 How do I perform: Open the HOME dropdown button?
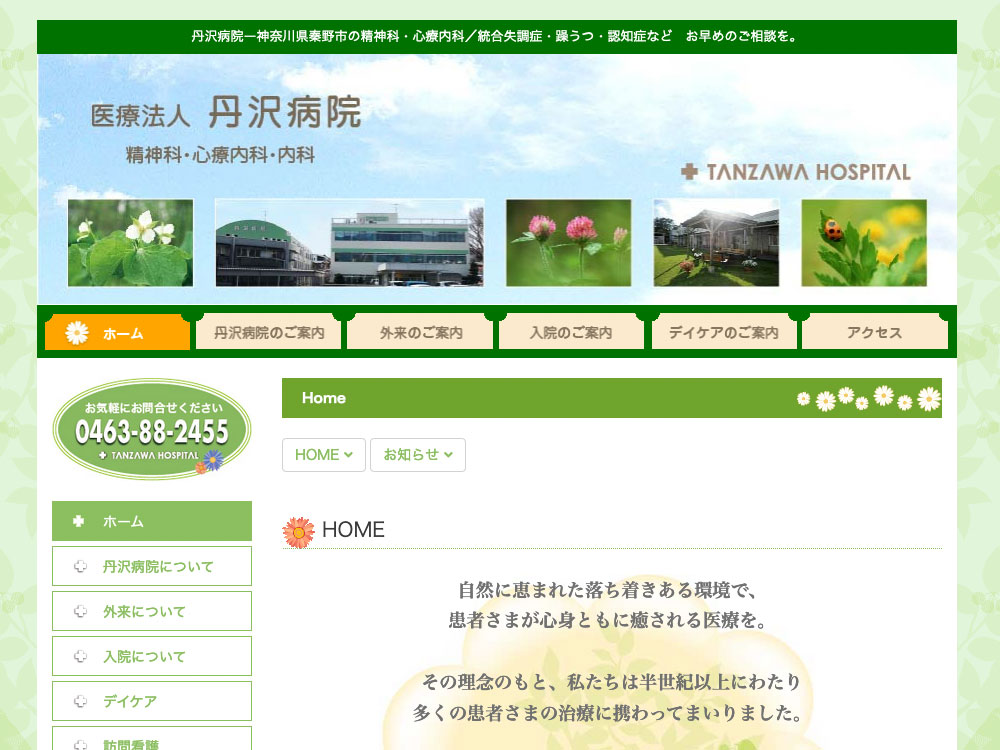click(x=324, y=455)
